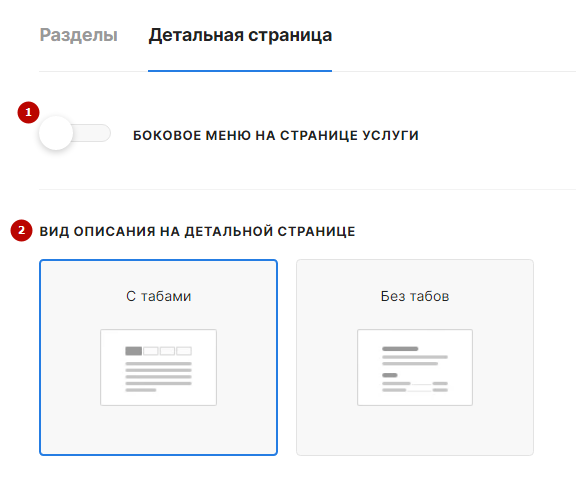Click the red number 2 badge
This screenshot has width=576, height=482.
pyautogui.click(x=21, y=231)
